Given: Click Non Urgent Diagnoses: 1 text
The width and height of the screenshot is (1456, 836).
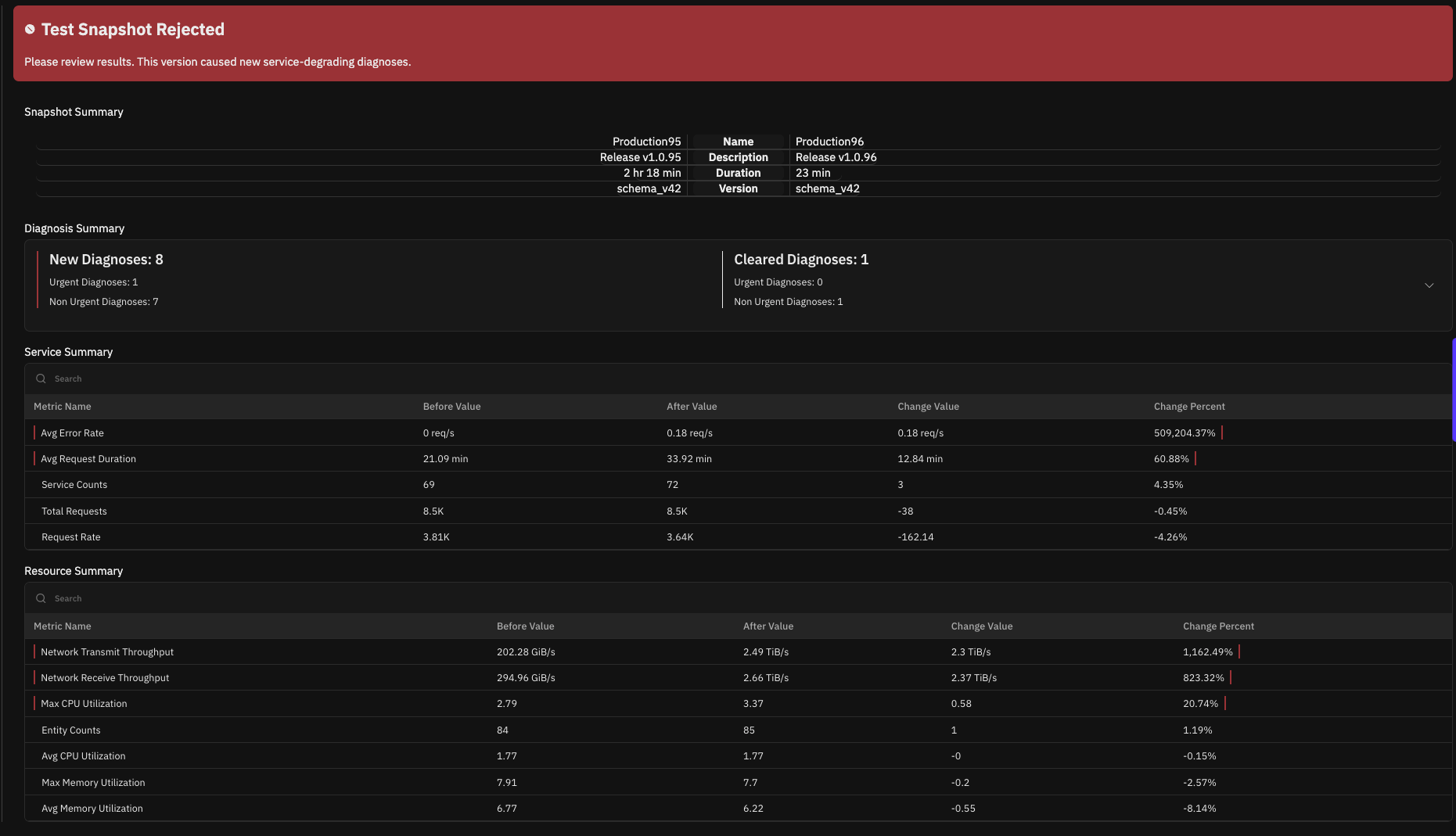Looking at the screenshot, I should tap(789, 302).
